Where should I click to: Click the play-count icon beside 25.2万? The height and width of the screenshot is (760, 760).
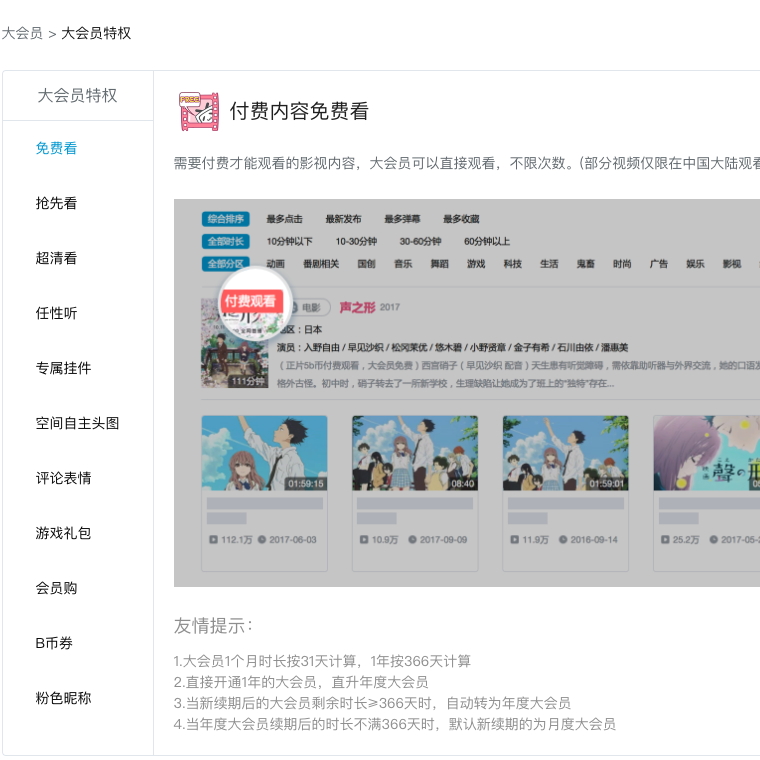click(x=665, y=539)
